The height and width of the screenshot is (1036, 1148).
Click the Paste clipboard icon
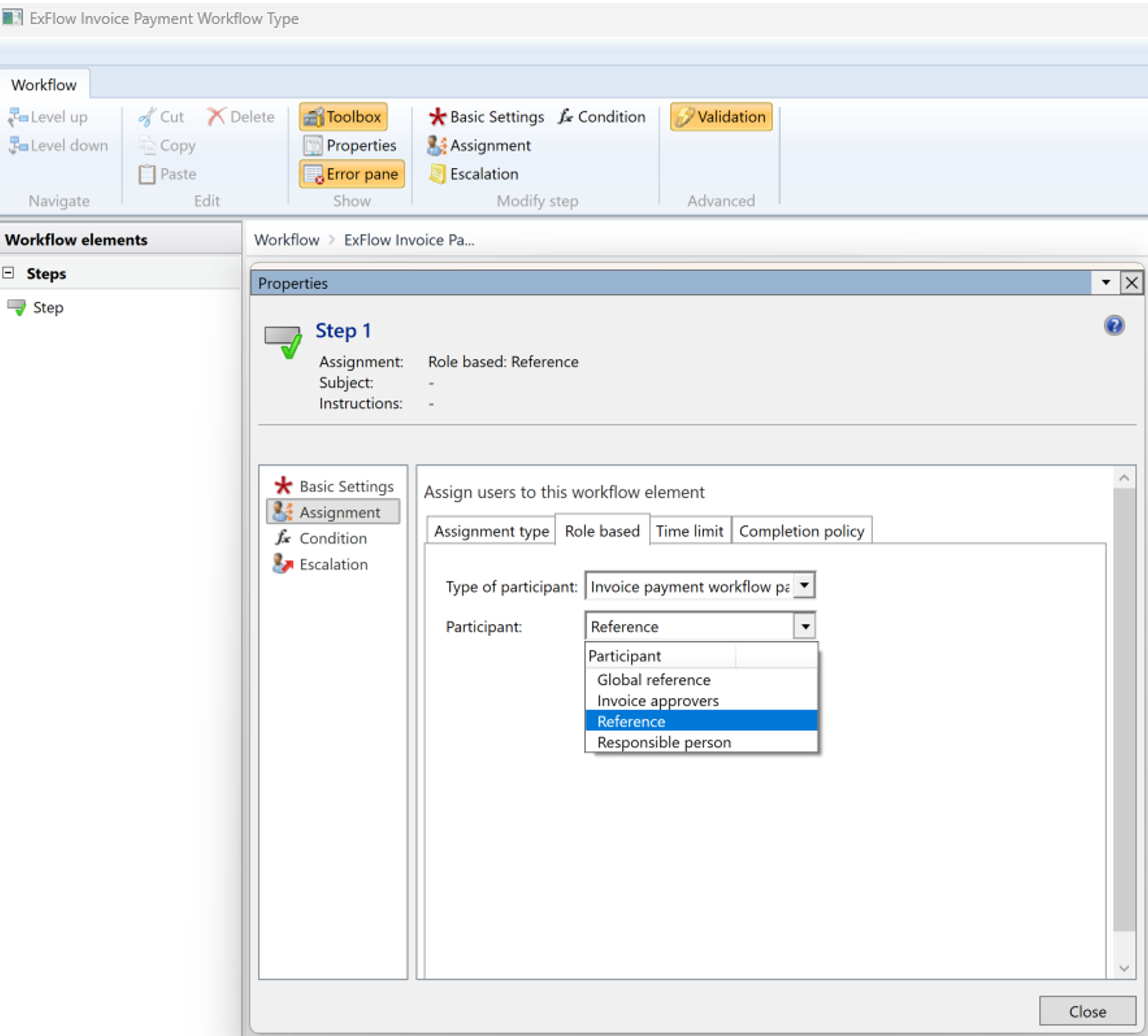pos(147,174)
